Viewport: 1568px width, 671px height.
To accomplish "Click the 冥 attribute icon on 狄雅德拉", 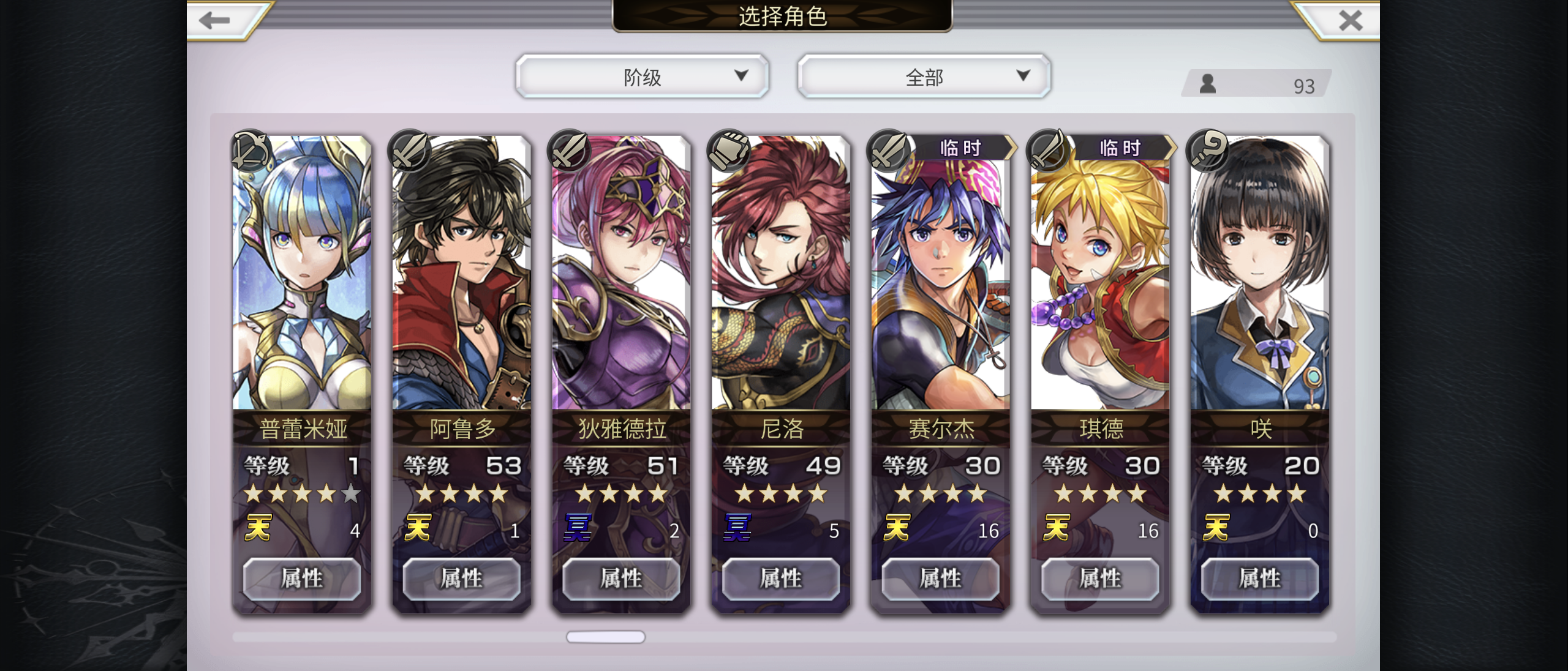I will point(578,528).
